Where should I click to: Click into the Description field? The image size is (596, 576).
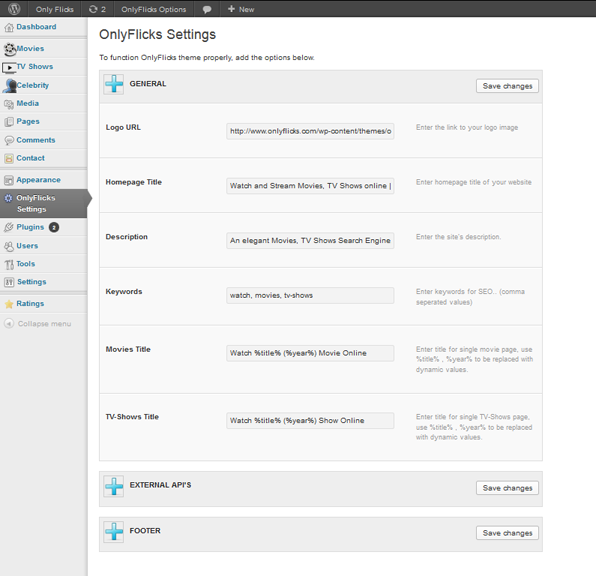click(x=310, y=241)
